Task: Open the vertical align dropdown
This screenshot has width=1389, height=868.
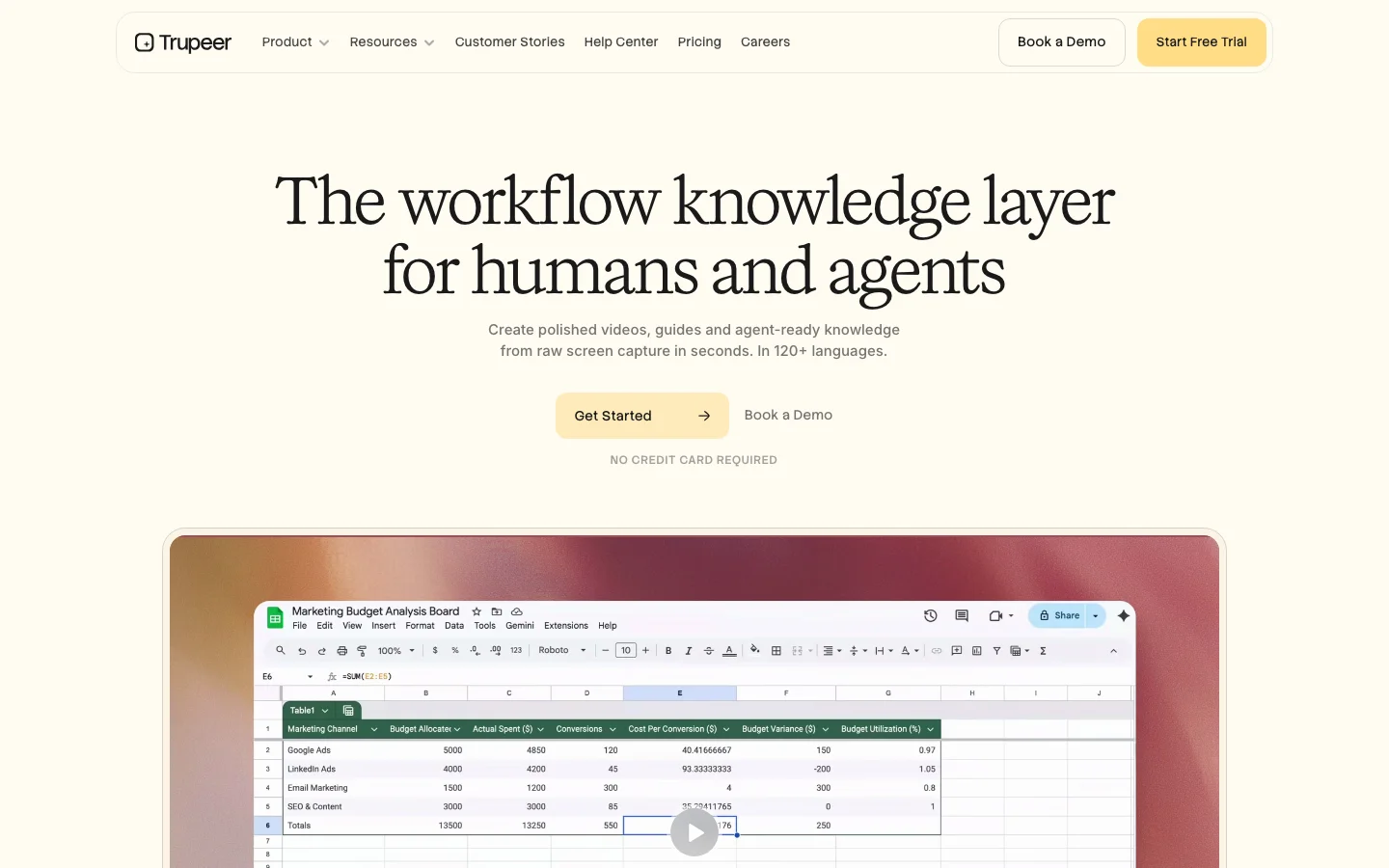Action: click(858, 651)
